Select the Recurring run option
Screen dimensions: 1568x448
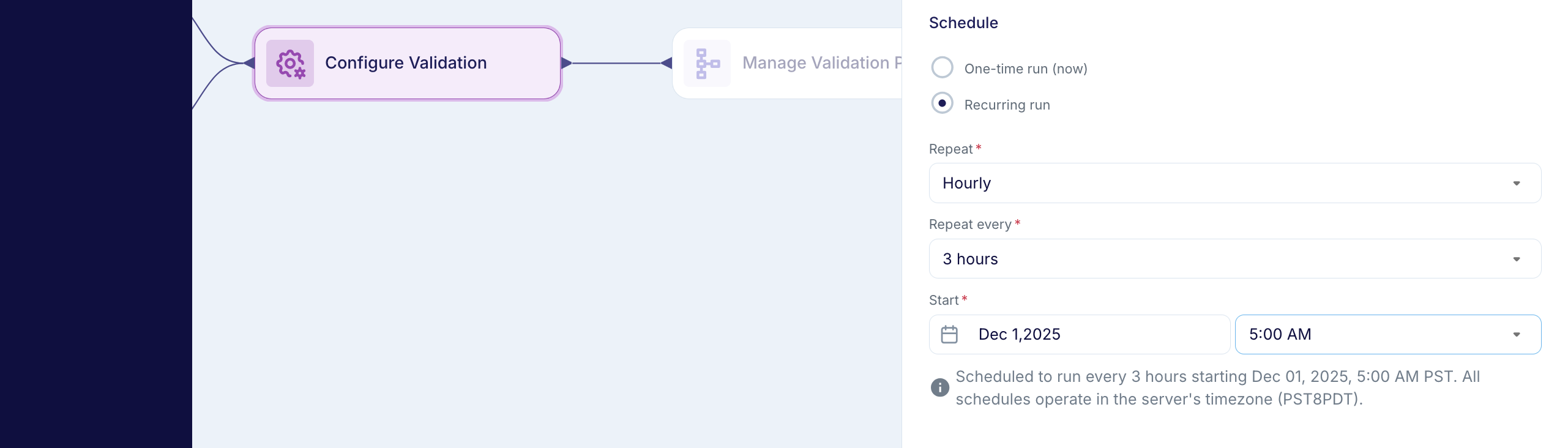[x=942, y=103]
